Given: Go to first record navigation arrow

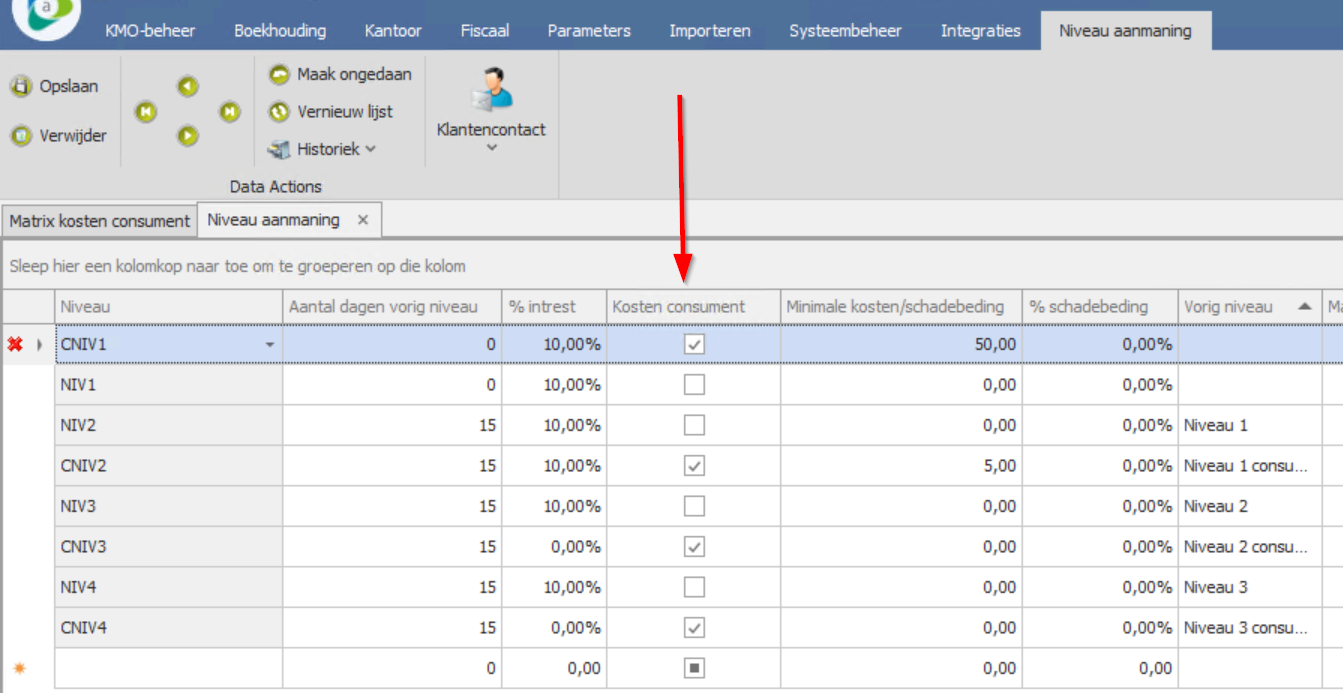Looking at the screenshot, I should [x=146, y=112].
